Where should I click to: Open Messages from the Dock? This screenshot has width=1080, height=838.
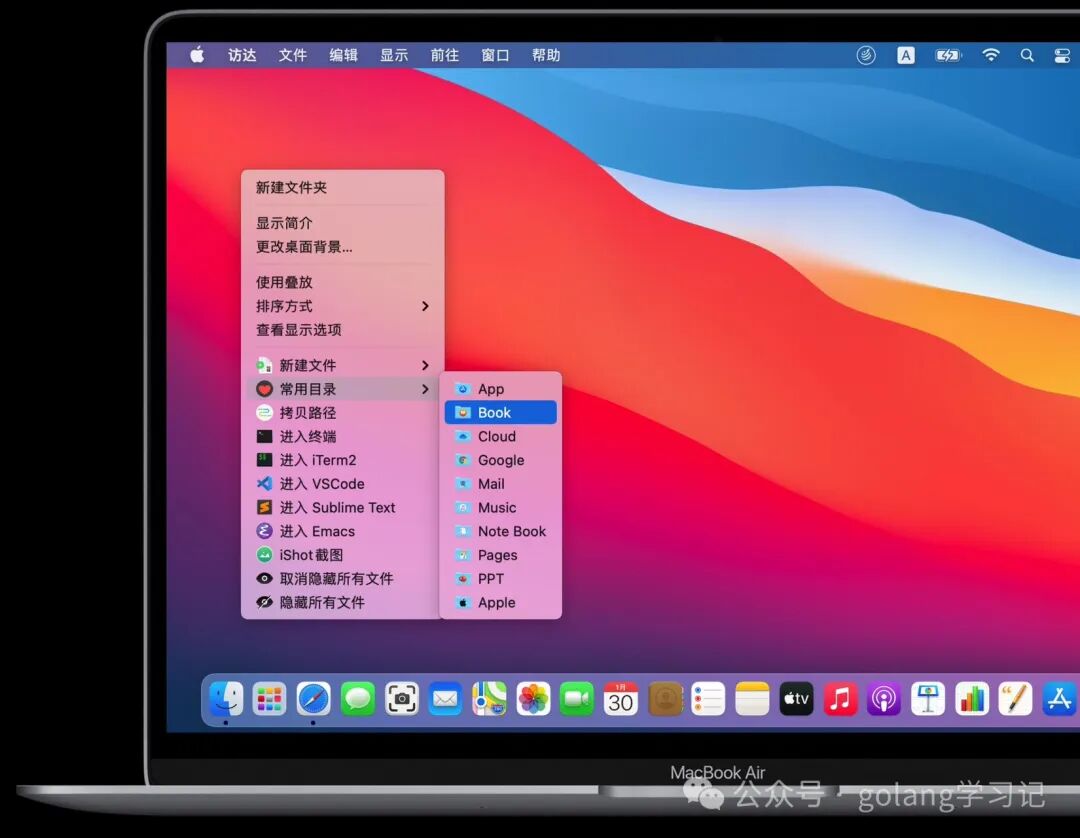coord(357,700)
